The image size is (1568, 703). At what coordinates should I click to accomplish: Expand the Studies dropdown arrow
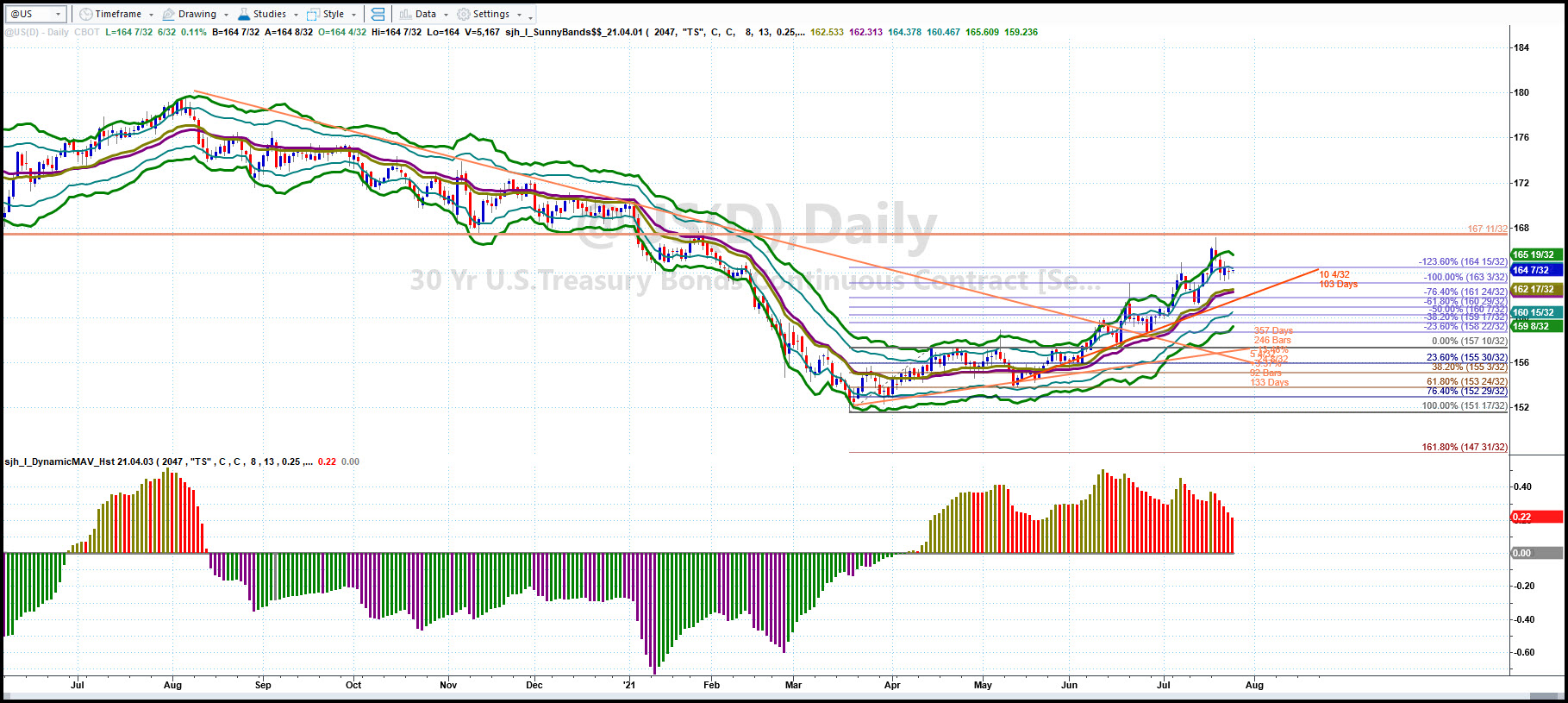pyautogui.click(x=296, y=15)
